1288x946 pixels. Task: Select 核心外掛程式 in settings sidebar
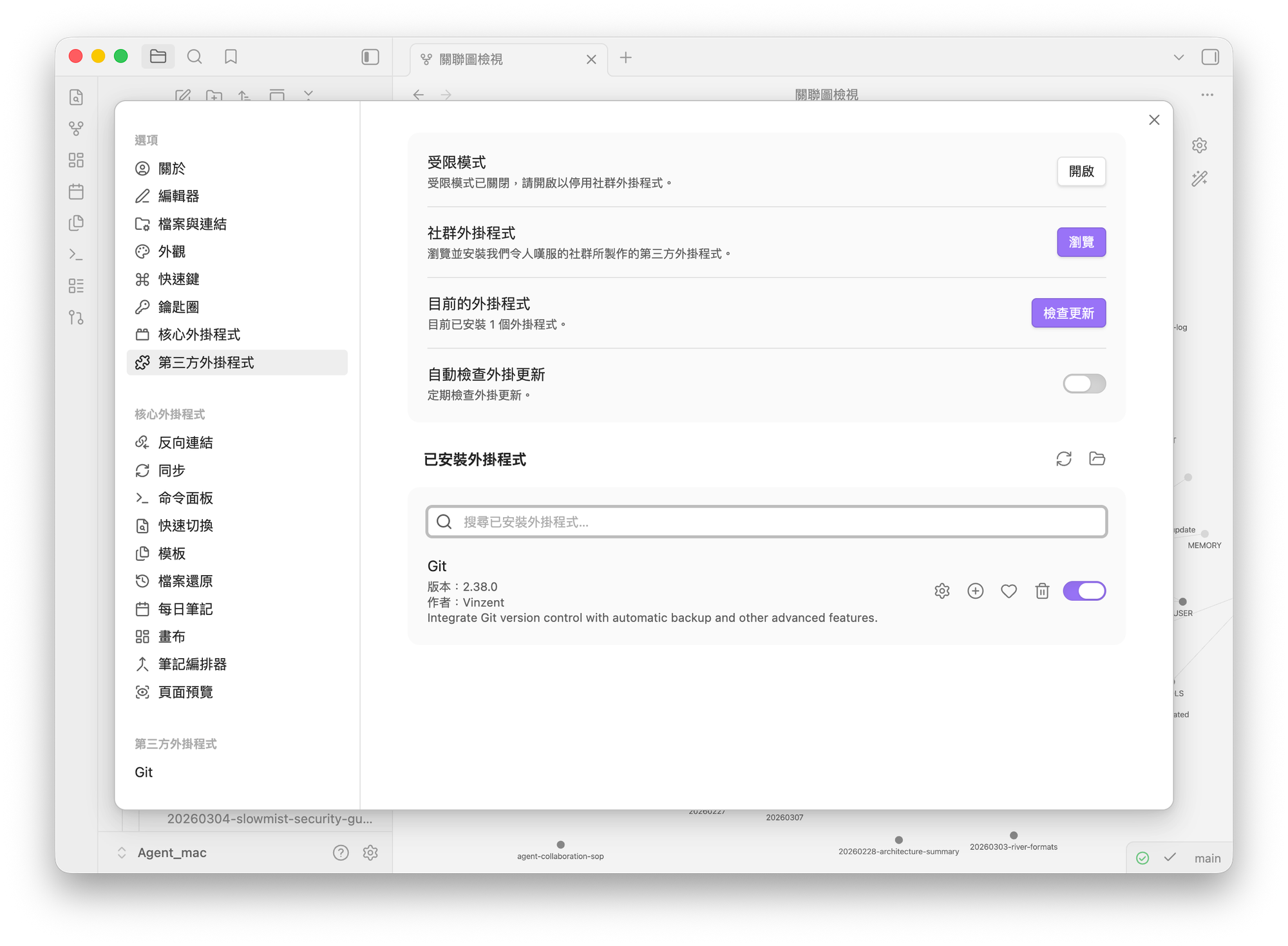[x=199, y=335]
